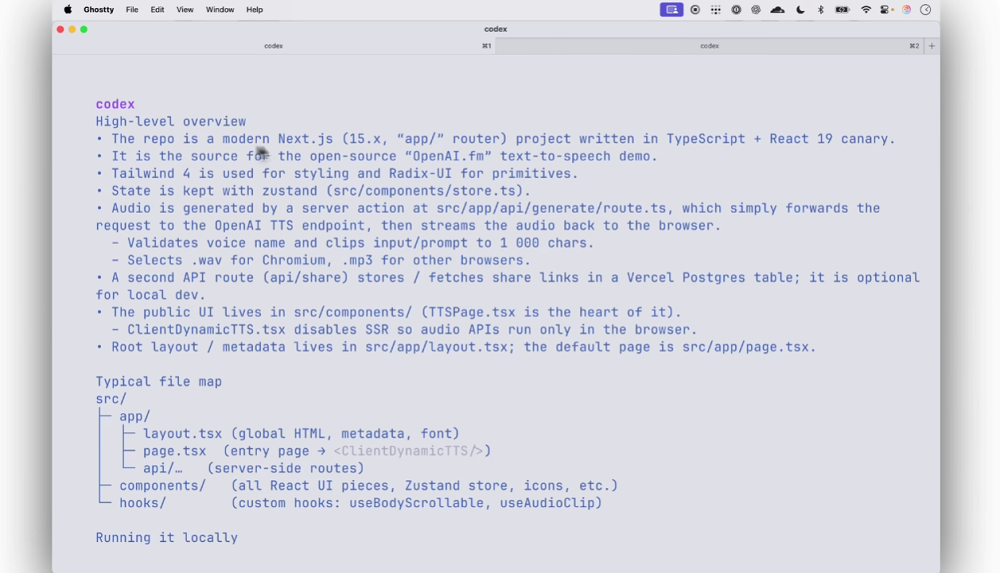Open Control Center from the menu bar
Viewport: 1000px width, 573px height.
click(886, 10)
